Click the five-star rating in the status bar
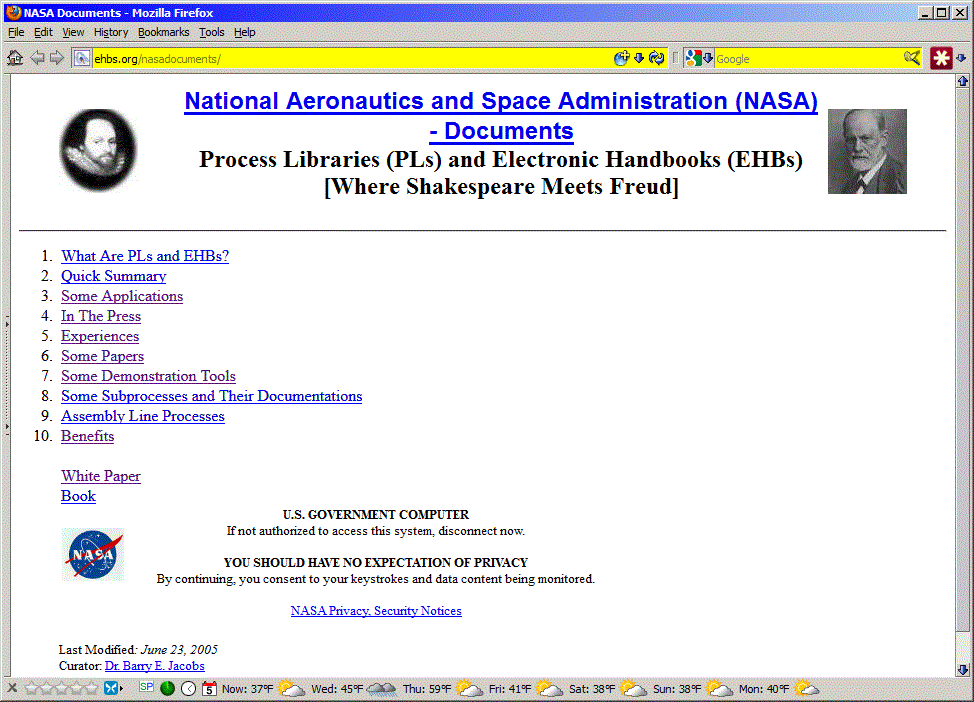Image resolution: width=974 pixels, height=702 pixels. (61, 688)
